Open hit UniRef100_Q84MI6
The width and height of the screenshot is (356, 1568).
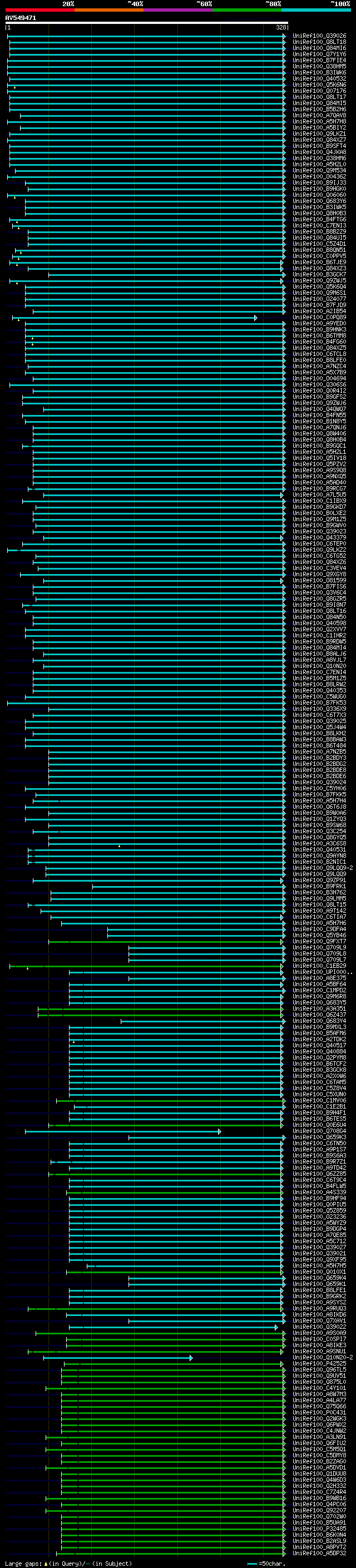pos(319,48)
